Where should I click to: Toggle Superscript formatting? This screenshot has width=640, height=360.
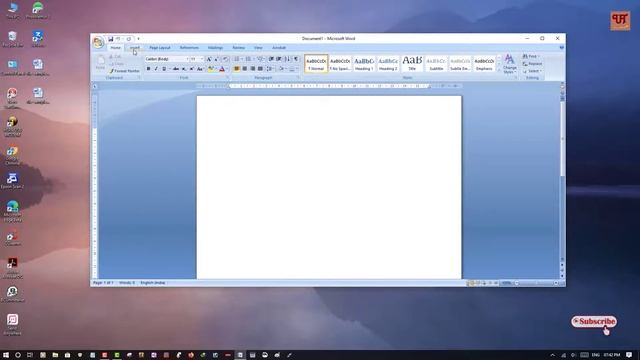191,69
